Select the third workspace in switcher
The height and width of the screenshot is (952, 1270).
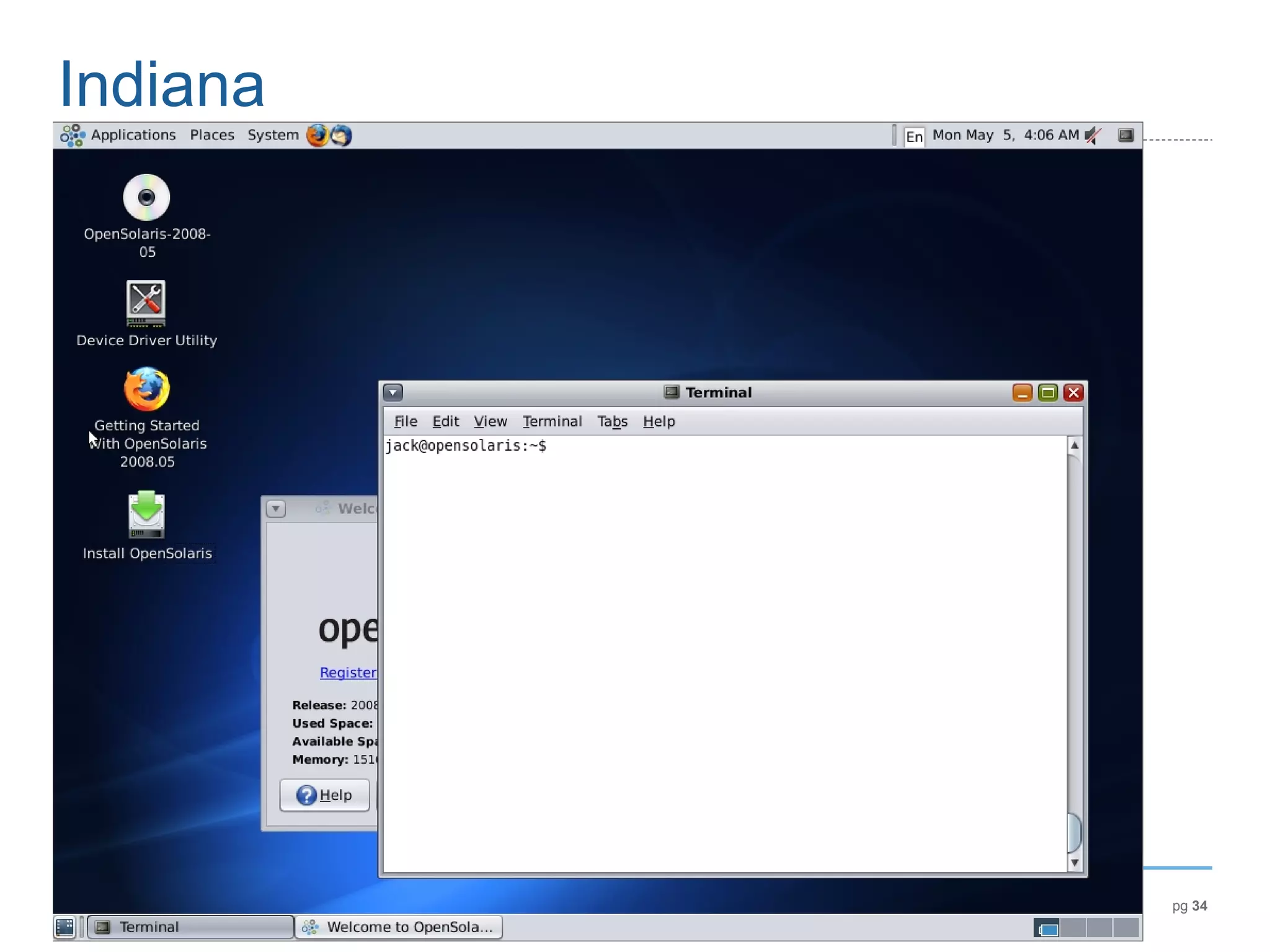pyautogui.click(x=1099, y=928)
